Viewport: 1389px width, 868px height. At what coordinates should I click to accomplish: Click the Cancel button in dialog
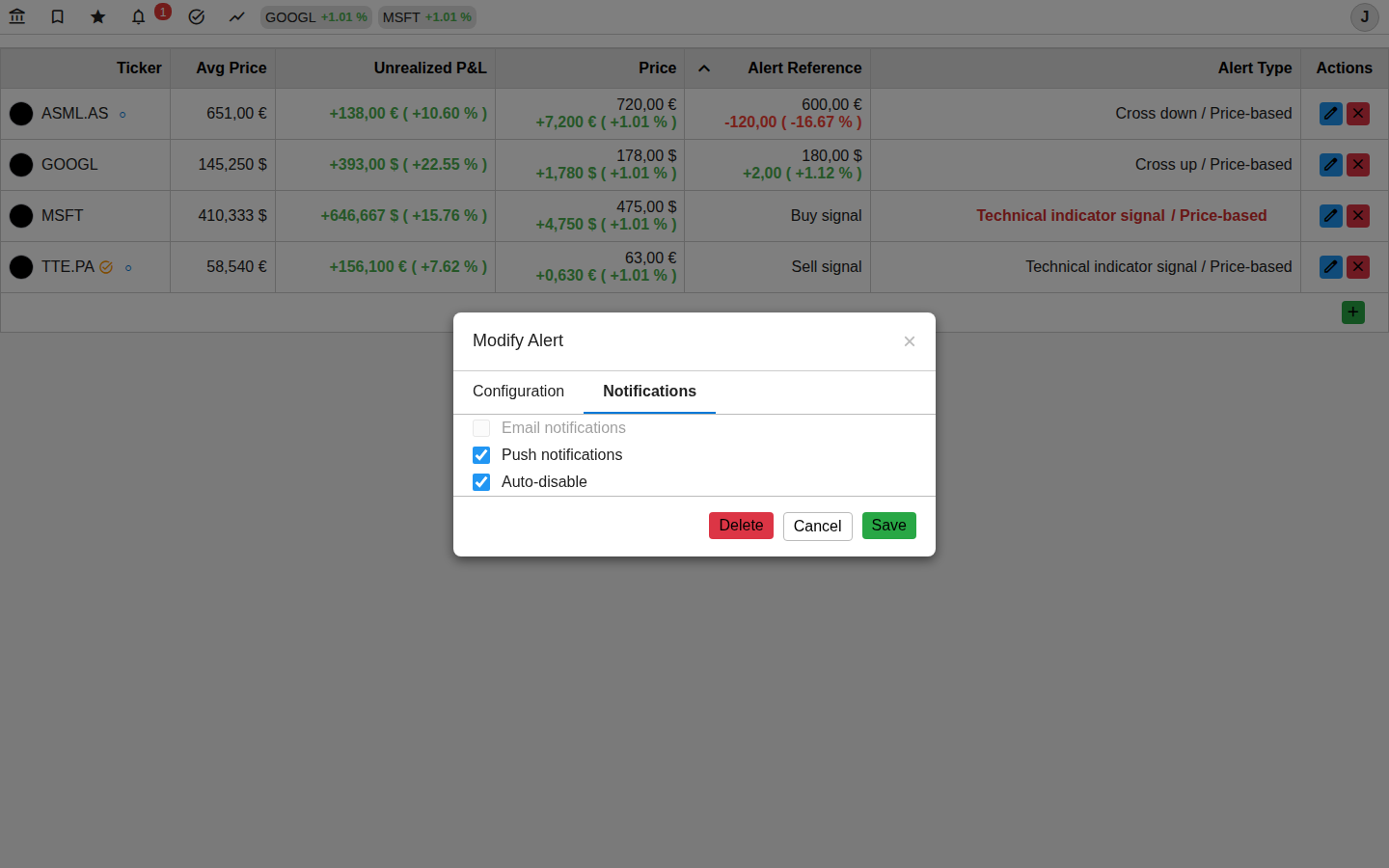click(x=817, y=527)
